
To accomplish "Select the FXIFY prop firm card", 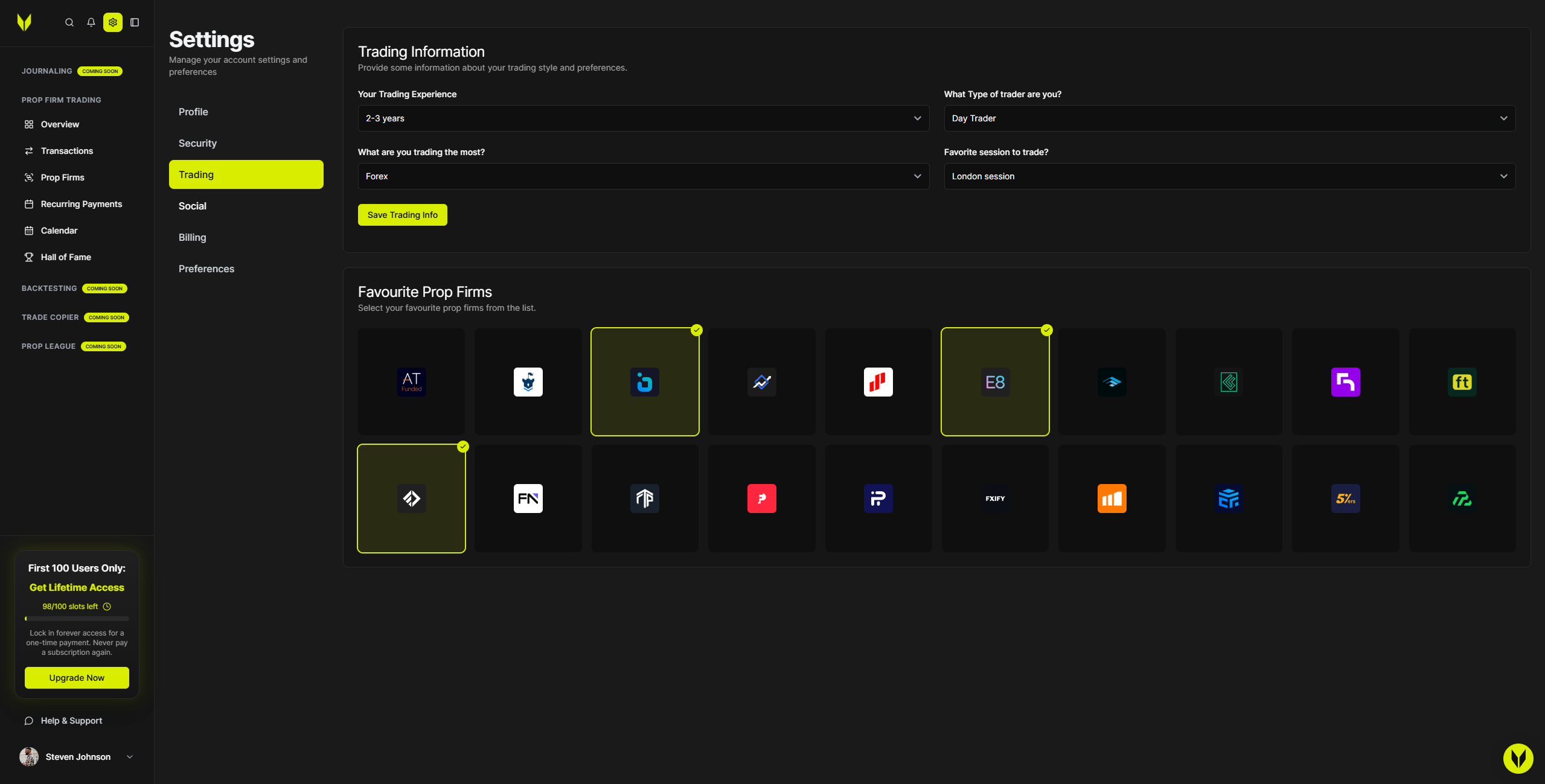I will [x=996, y=499].
